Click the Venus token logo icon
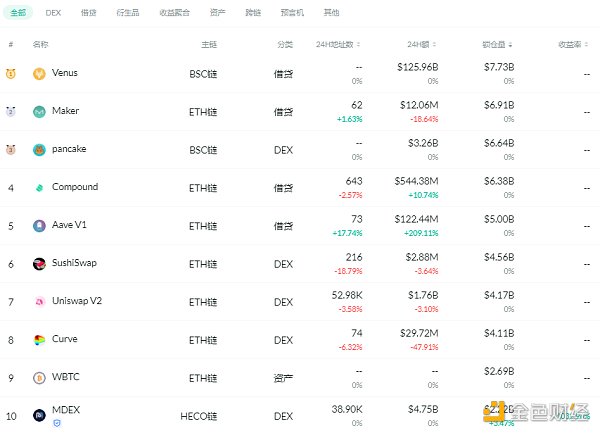This screenshot has height=433, width=600. pos(39,73)
